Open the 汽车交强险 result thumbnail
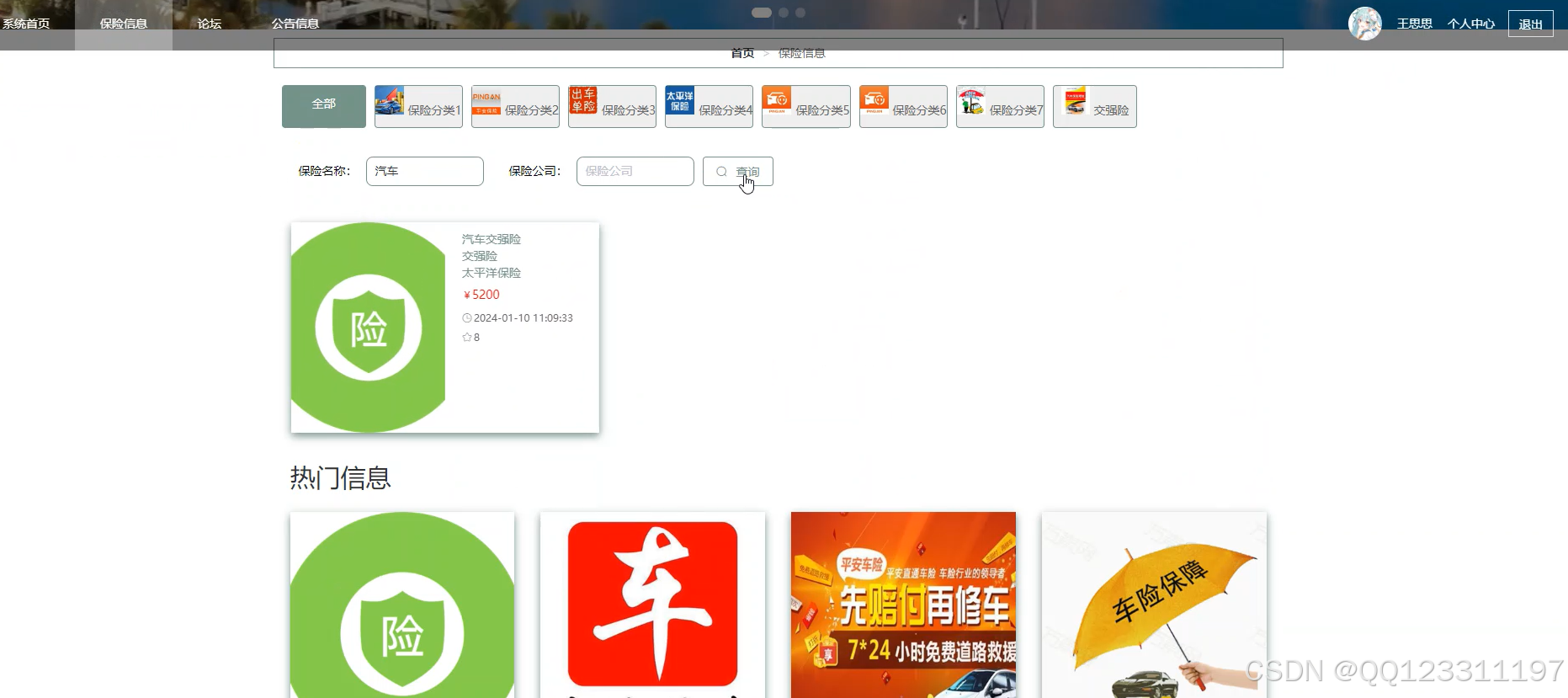 tap(368, 328)
